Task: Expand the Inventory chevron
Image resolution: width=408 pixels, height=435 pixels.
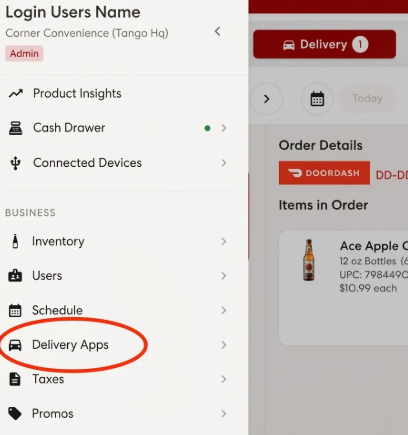Action: [224, 241]
